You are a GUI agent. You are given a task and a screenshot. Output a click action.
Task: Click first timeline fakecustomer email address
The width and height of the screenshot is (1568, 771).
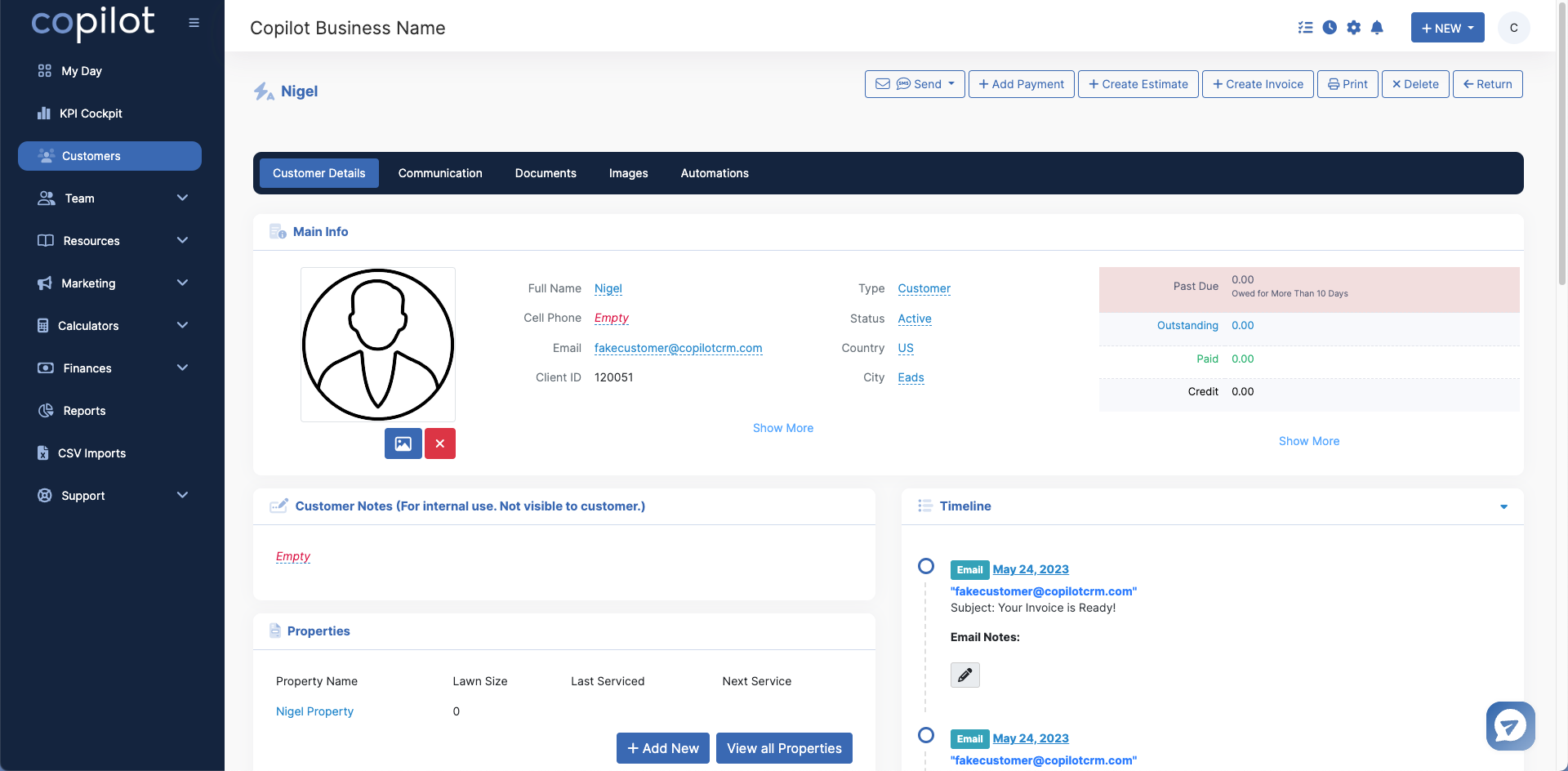1044,591
